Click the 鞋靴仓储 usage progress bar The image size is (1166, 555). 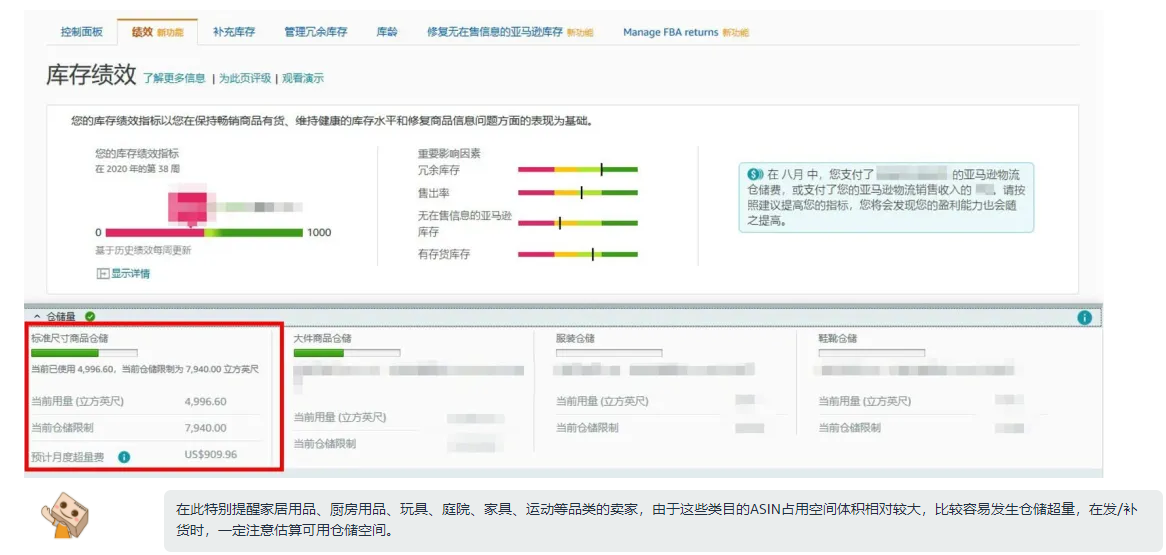(x=872, y=353)
